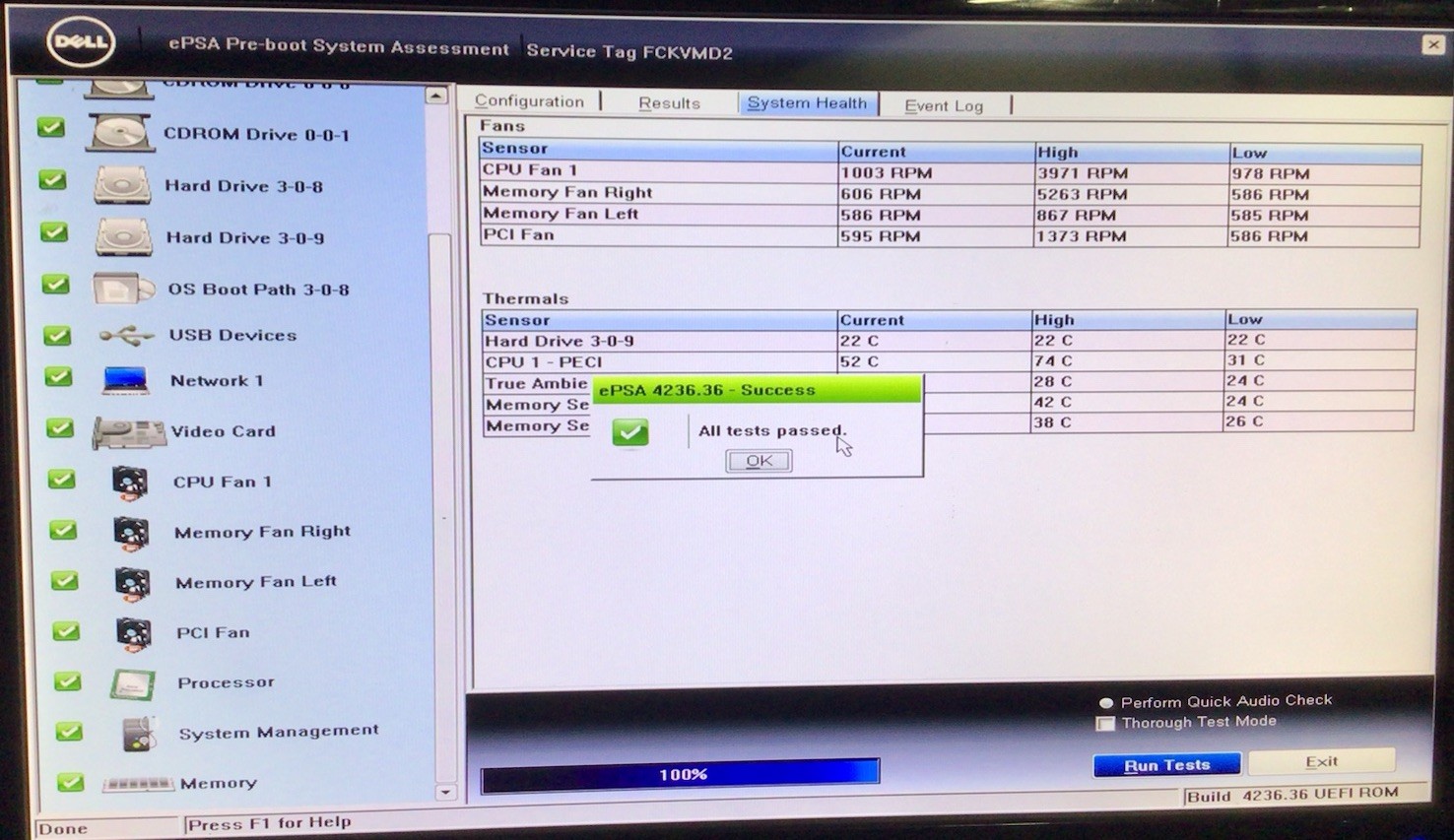Toggle checkmark beside Hard Drive 3-0-9

click(53, 232)
